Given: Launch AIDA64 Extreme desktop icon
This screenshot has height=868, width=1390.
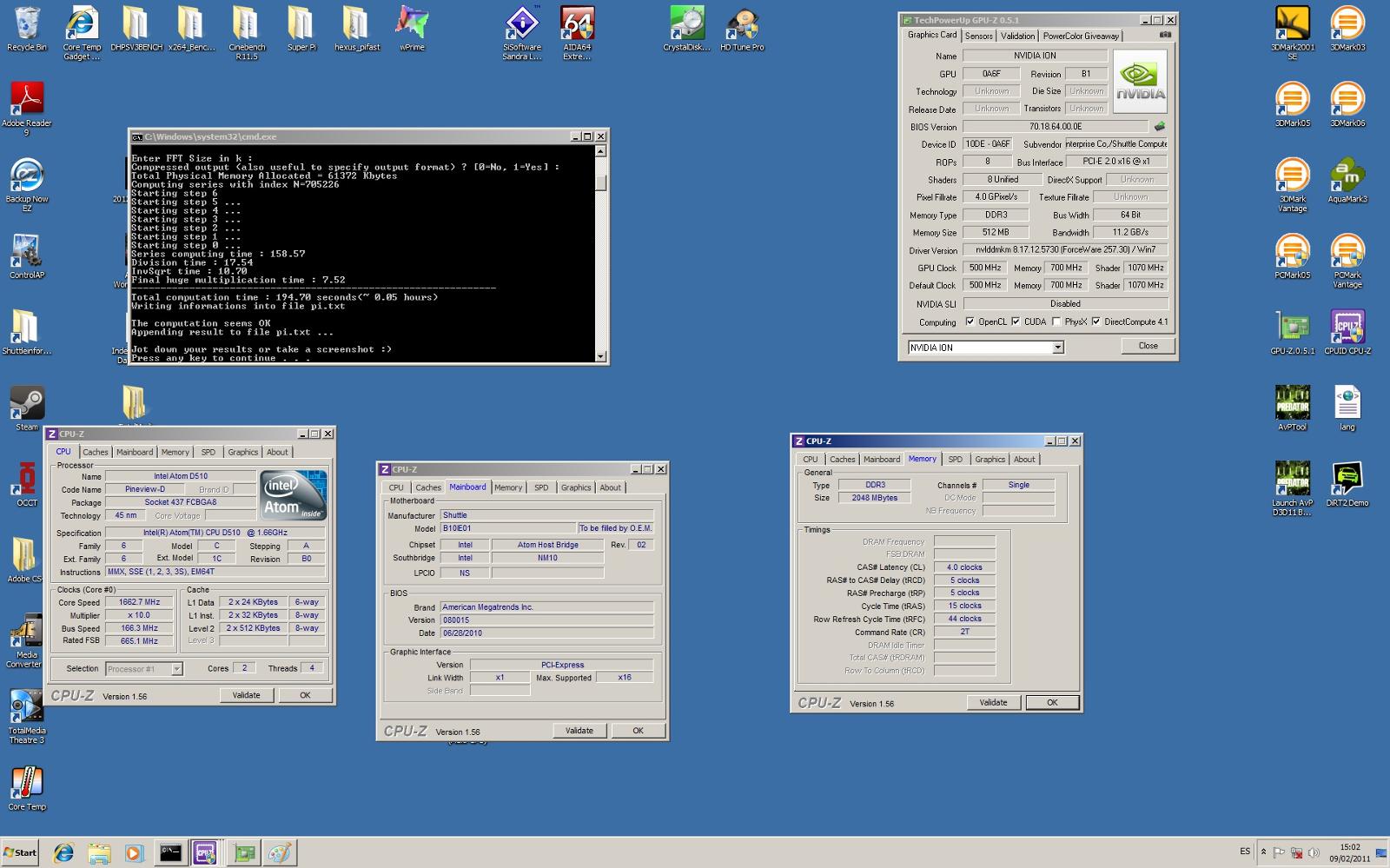Looking at the screenshot, I should point(577,33).
